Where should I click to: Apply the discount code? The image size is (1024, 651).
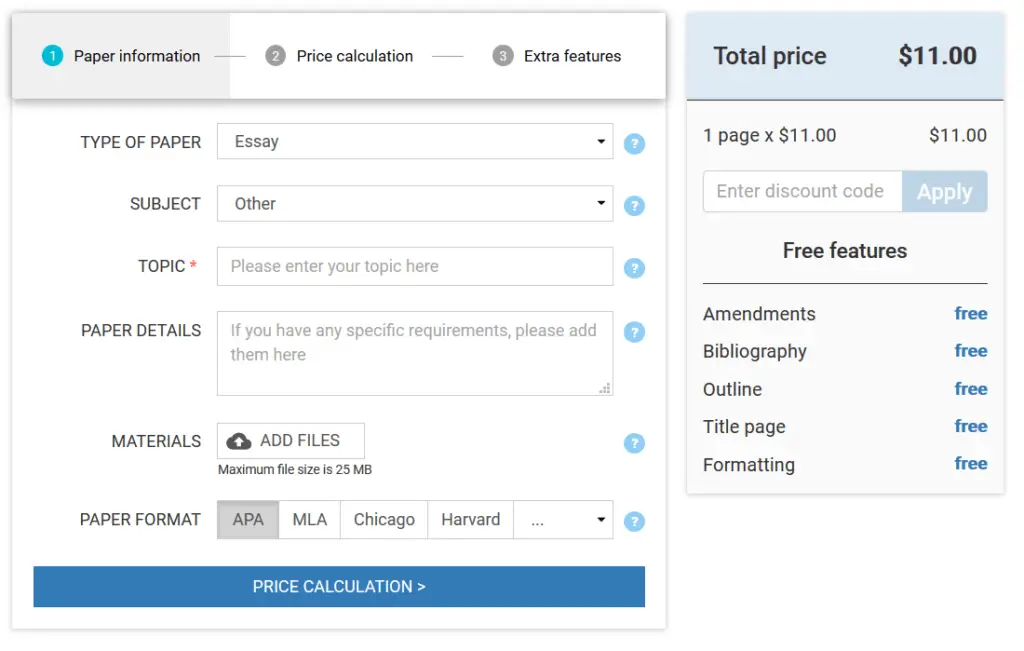(944, 192)
